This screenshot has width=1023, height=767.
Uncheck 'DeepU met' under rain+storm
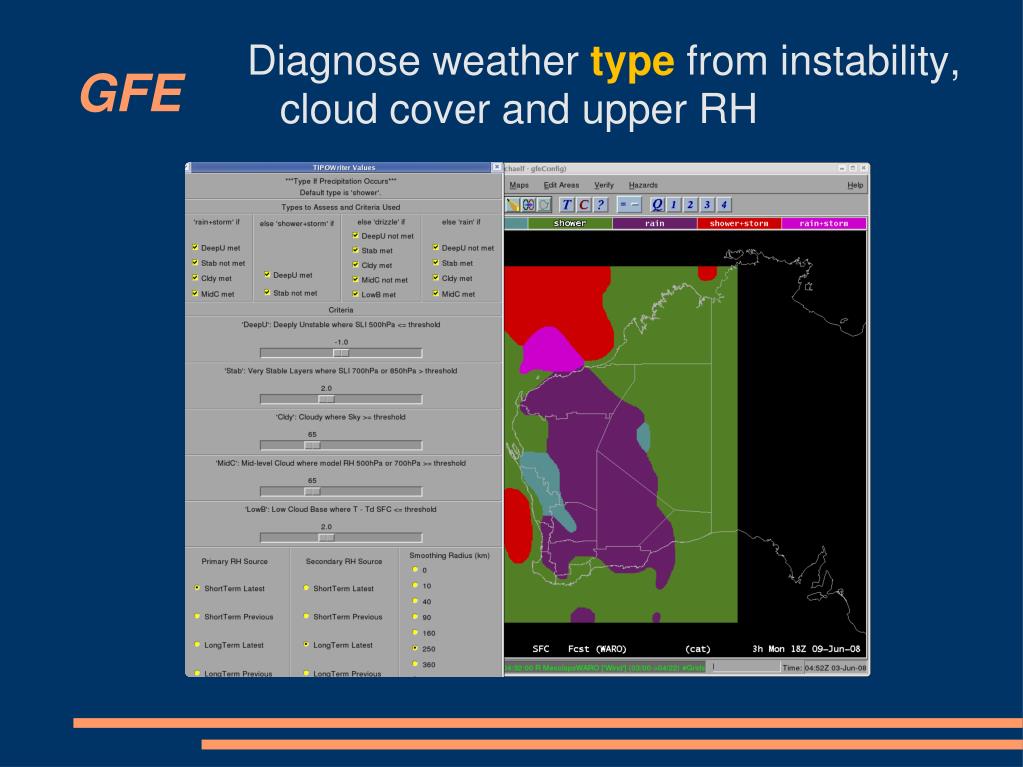click(195, 248)
